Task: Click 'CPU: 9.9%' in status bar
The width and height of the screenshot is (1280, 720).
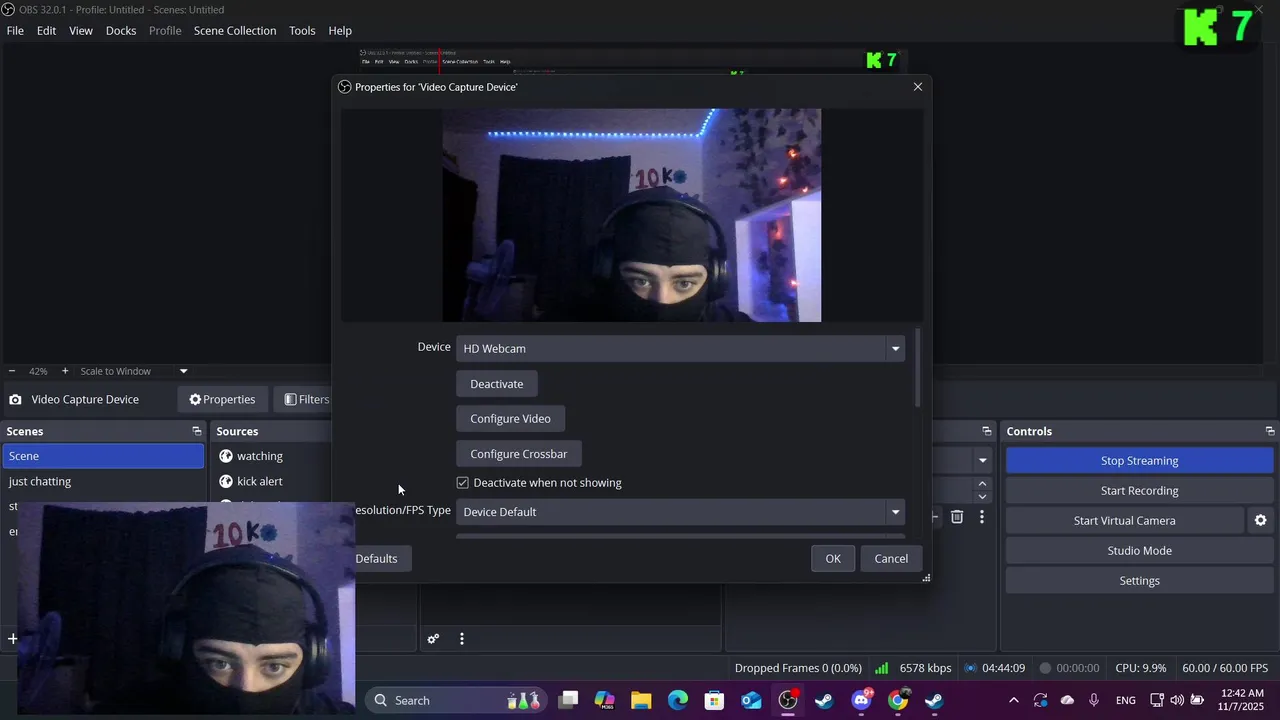Action: (1141, 668)
